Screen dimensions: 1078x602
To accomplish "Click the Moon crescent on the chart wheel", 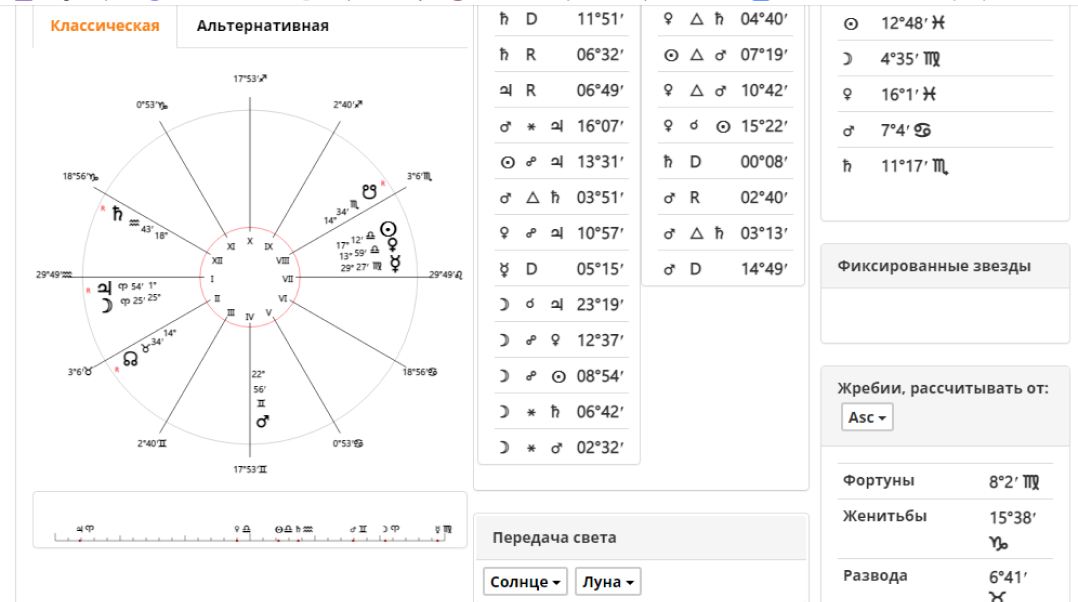I will point(106,305).
